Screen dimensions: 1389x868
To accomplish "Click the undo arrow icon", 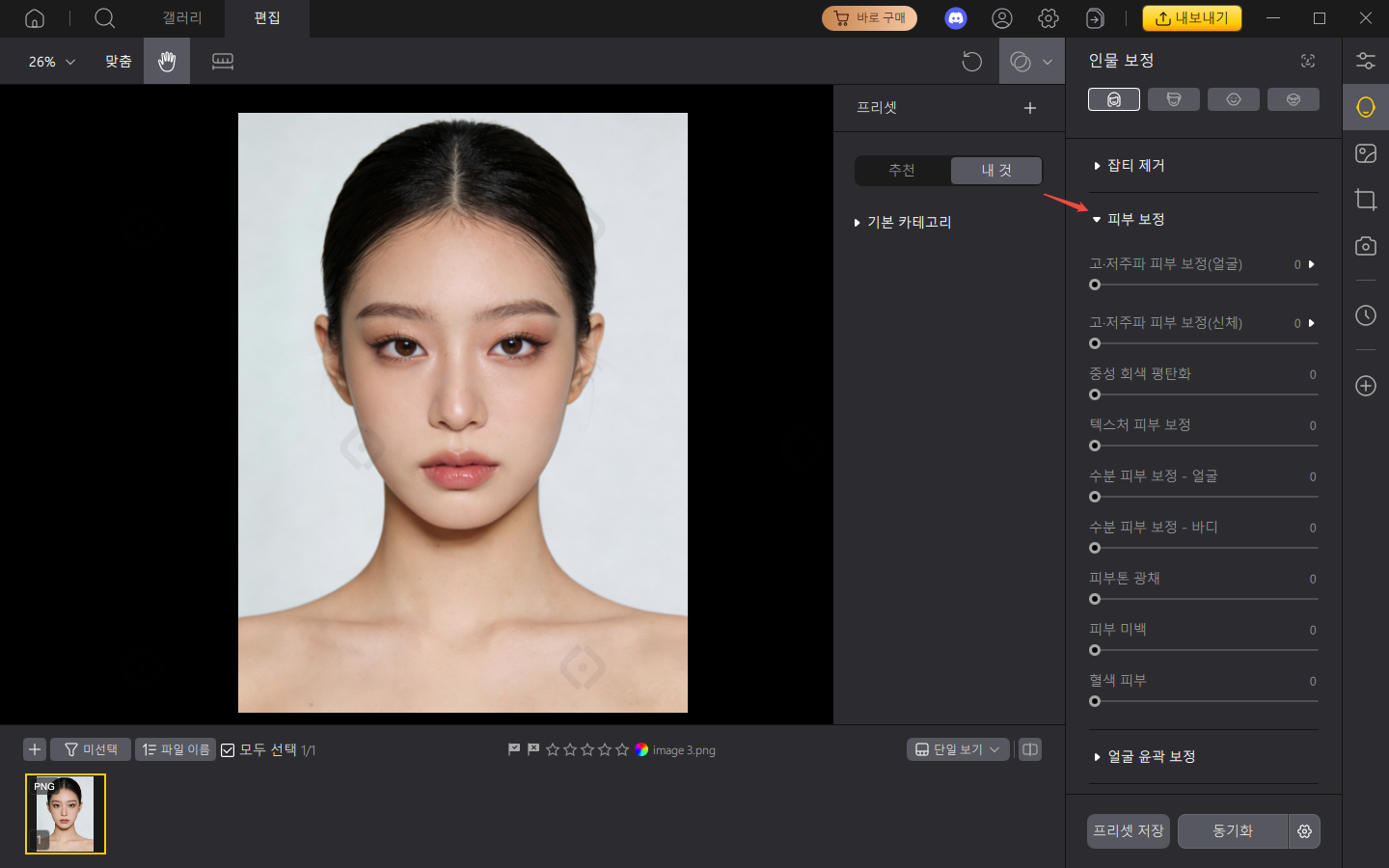I will coord(971,61).
